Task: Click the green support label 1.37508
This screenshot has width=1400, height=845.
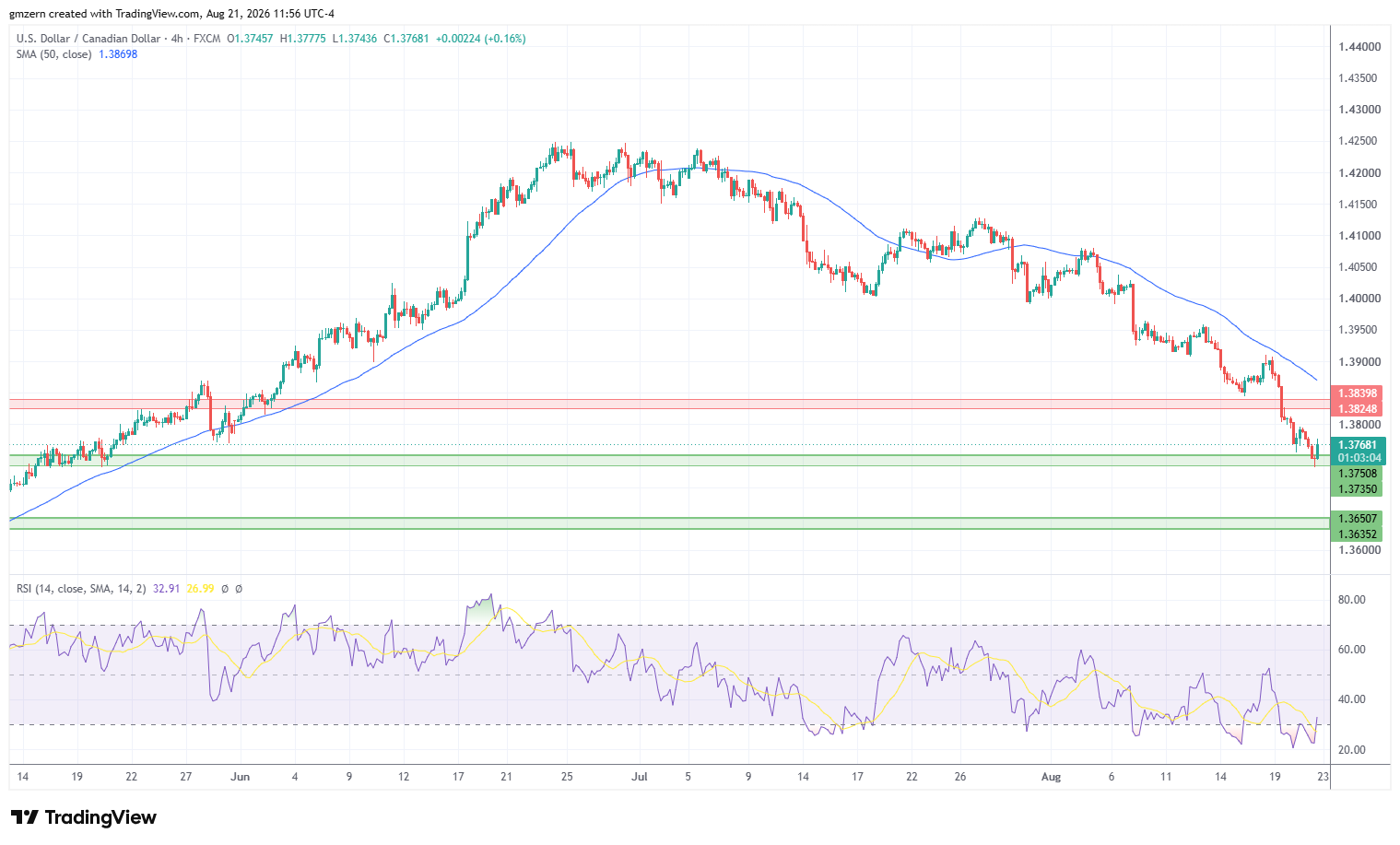Action: (1357, 474)
